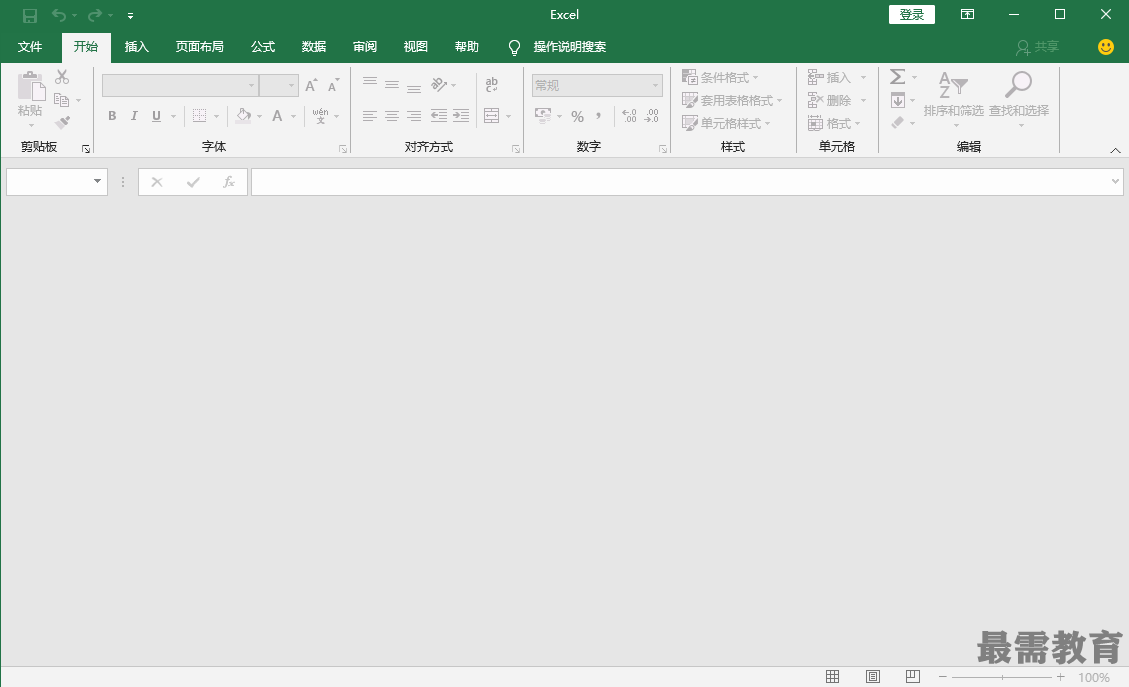This screenshot has width=1129, height=687.
Task: Click the accounting number format icon
Action: 543,115
